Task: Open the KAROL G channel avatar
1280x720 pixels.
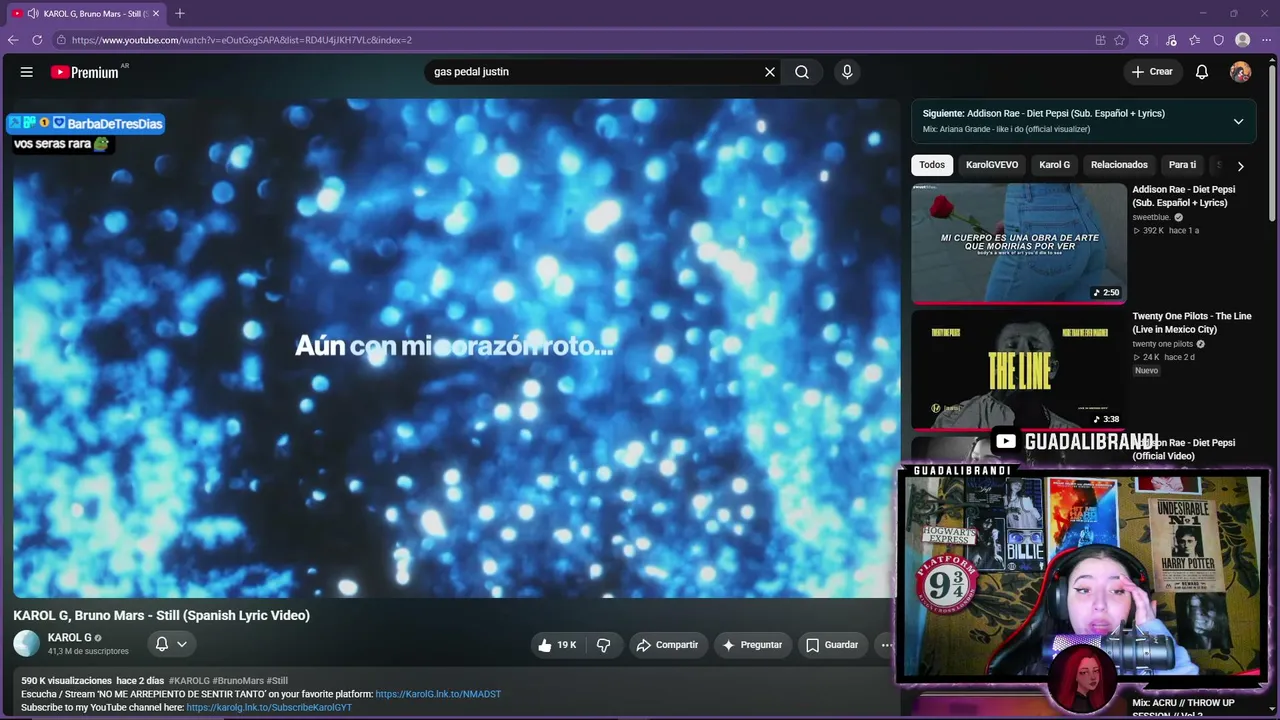Action: 26,644
